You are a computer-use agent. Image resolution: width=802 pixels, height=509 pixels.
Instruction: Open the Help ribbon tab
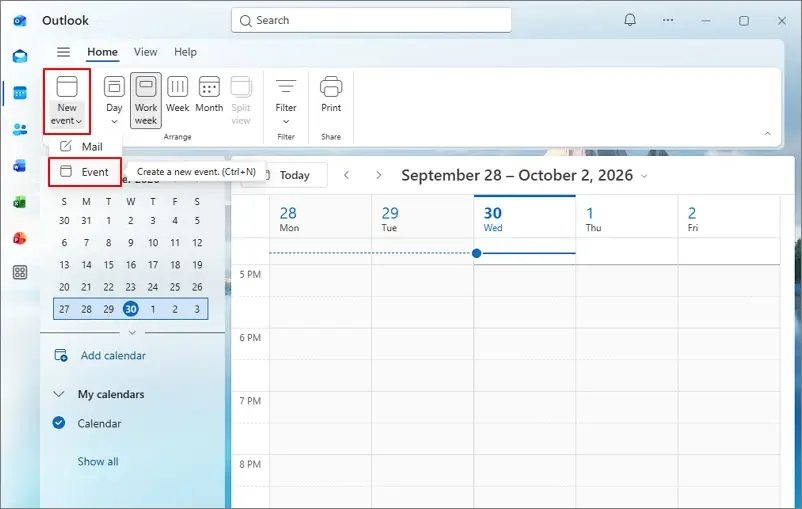185,52
